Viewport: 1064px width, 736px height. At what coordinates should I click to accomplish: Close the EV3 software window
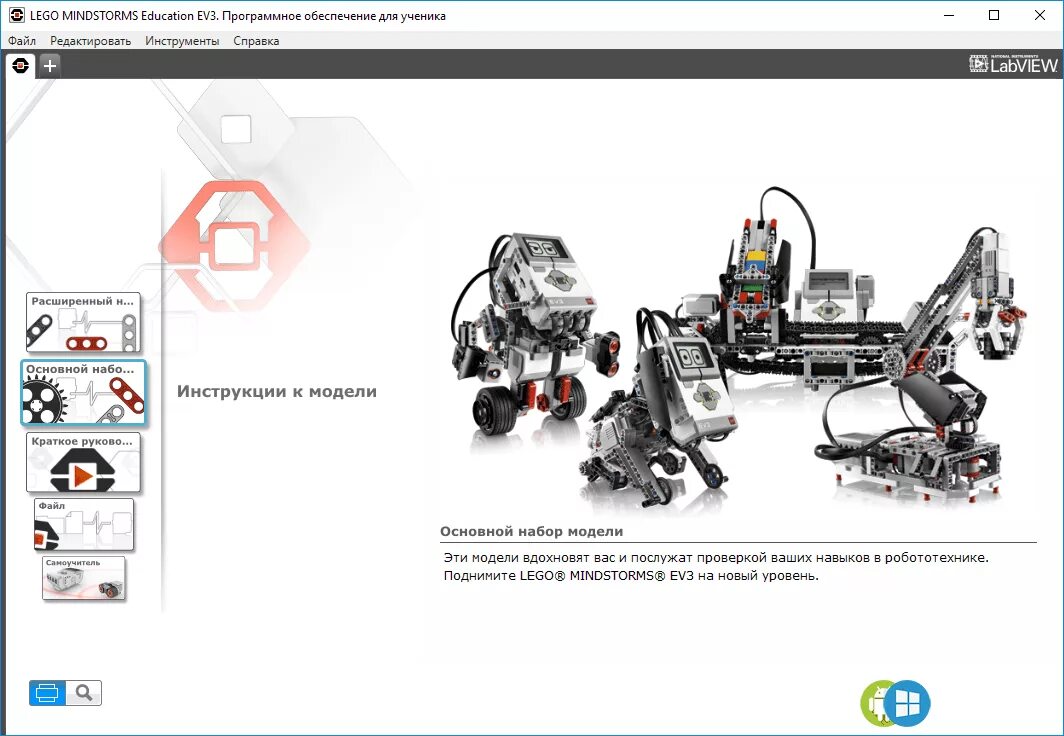[1040, 15]
